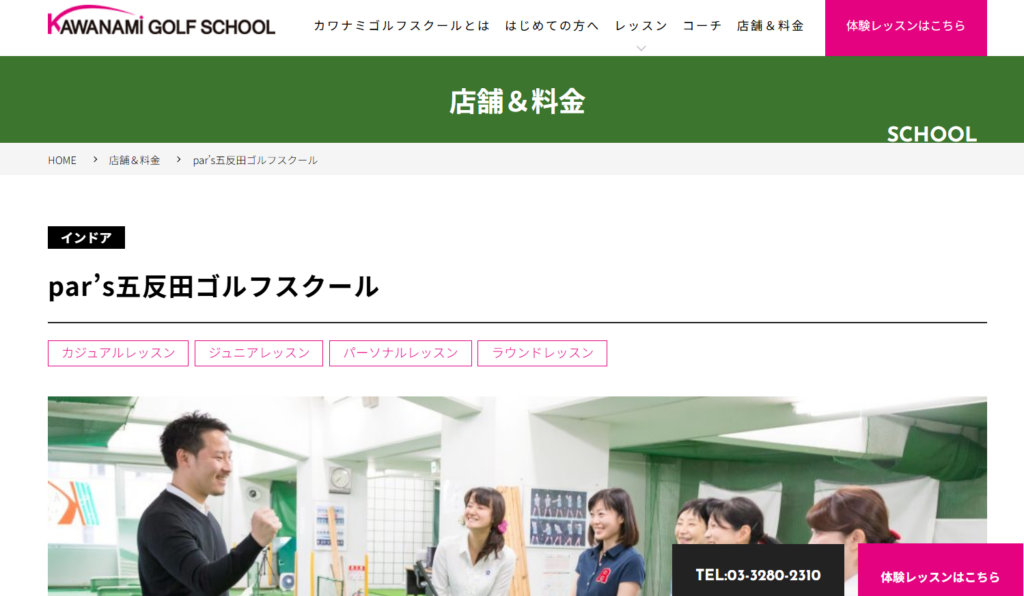Open the レッスン navigation menu
1024x596 pixels.
tap(641, 26)
